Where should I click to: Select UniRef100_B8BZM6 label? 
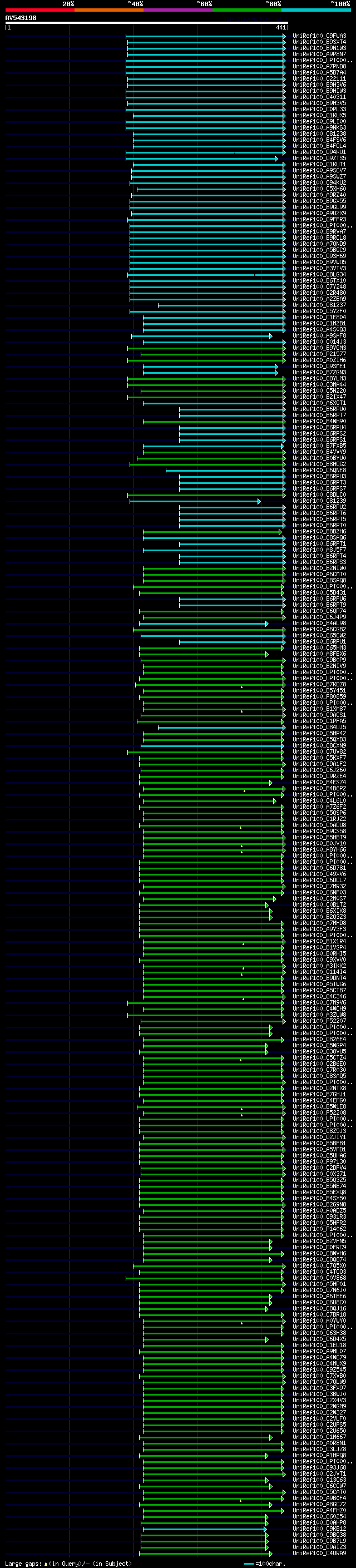[319, 531]
